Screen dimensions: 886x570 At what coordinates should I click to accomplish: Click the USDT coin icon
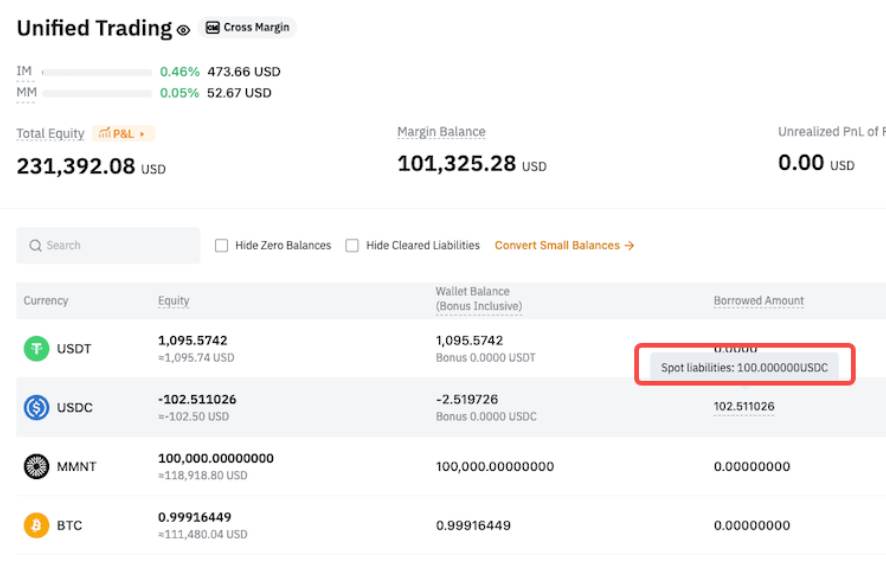coord(37,349)
